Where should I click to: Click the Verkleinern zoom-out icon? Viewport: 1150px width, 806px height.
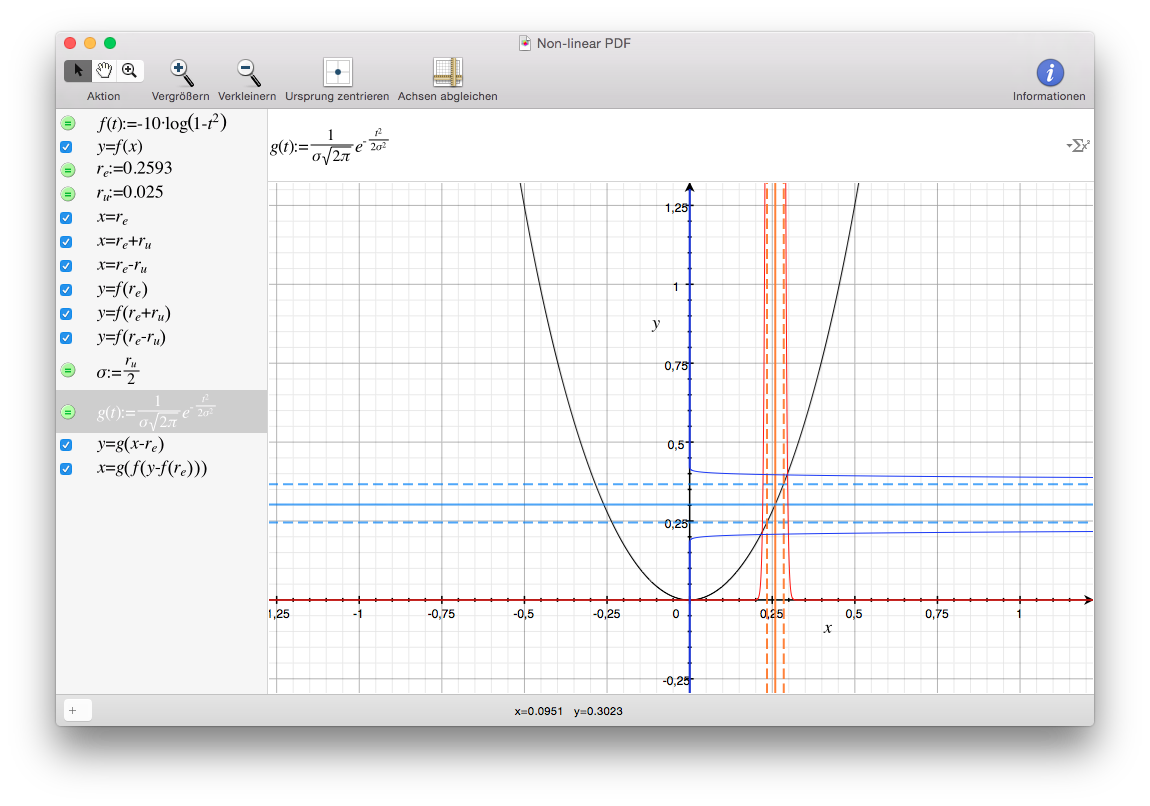[x=248, y=73]
